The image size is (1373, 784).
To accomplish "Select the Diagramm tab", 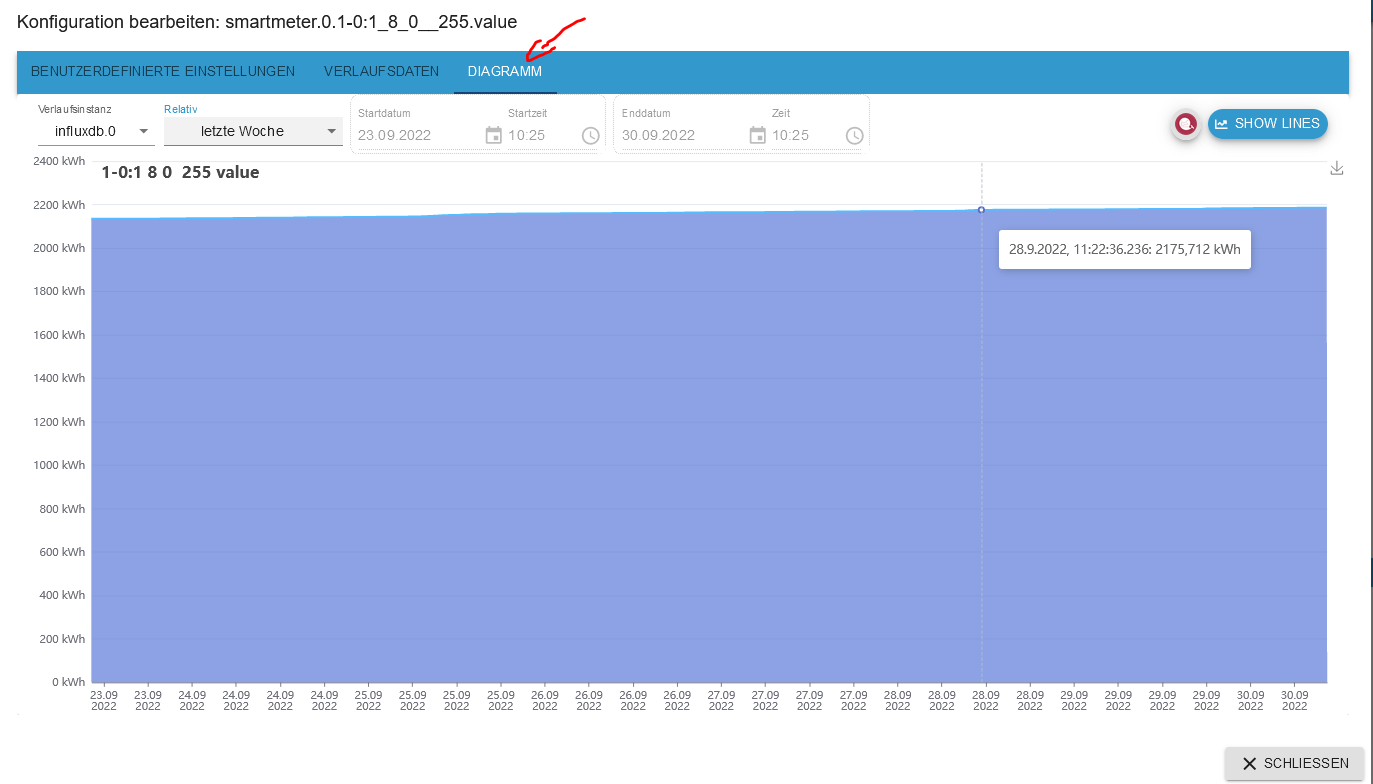I will [505, 72].
